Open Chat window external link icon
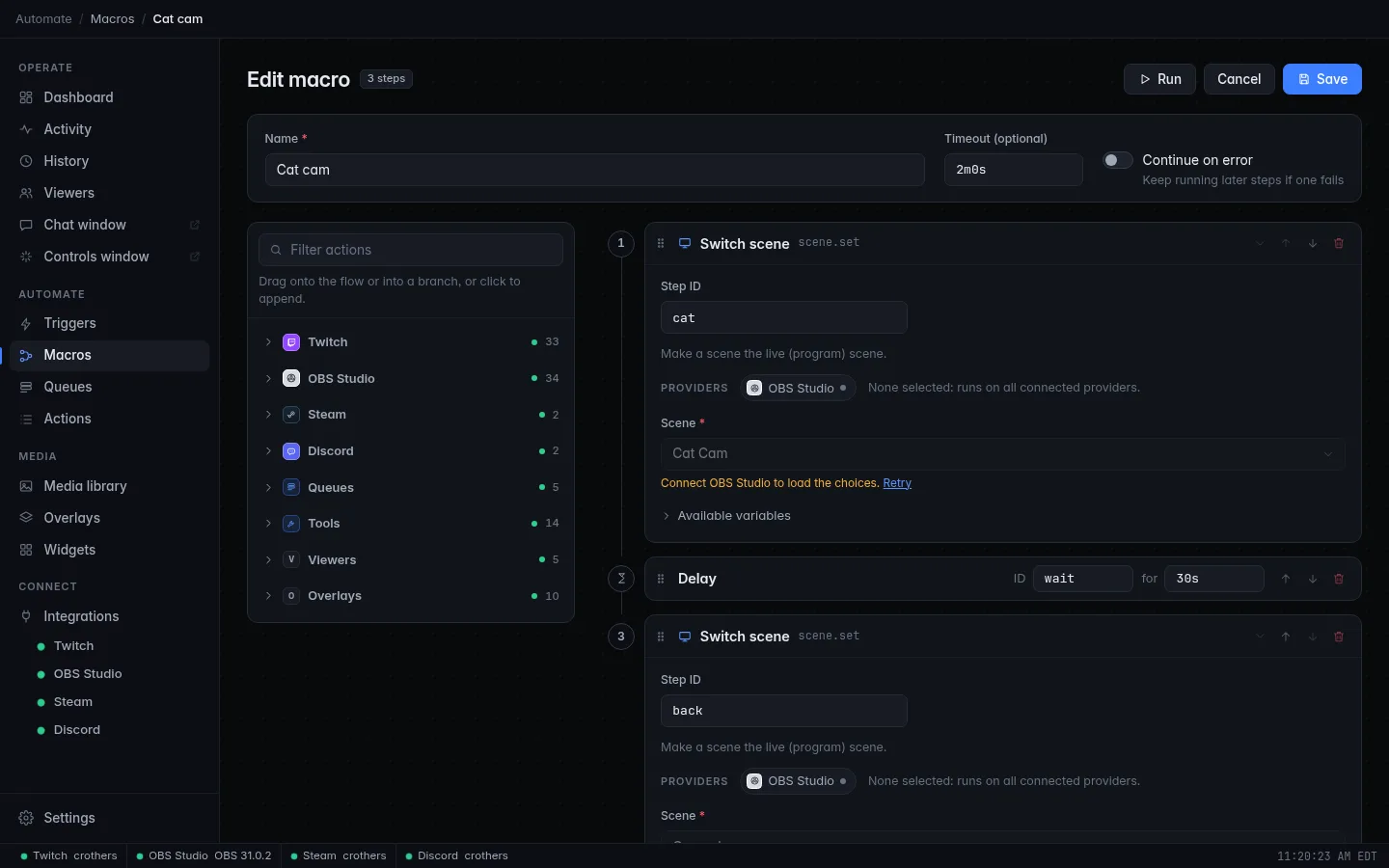The image size is (1389, 868). tap(195, 225)
